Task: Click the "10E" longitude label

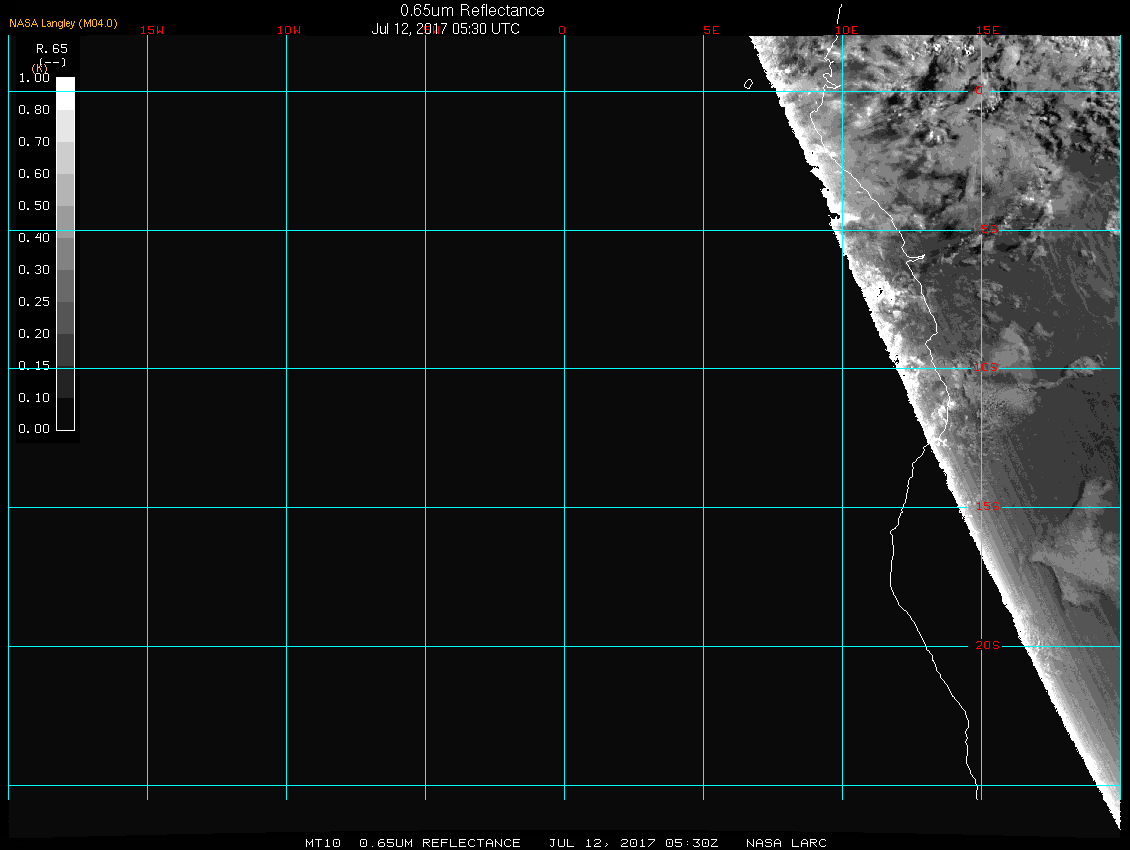Action: click(x=847, y=30)
